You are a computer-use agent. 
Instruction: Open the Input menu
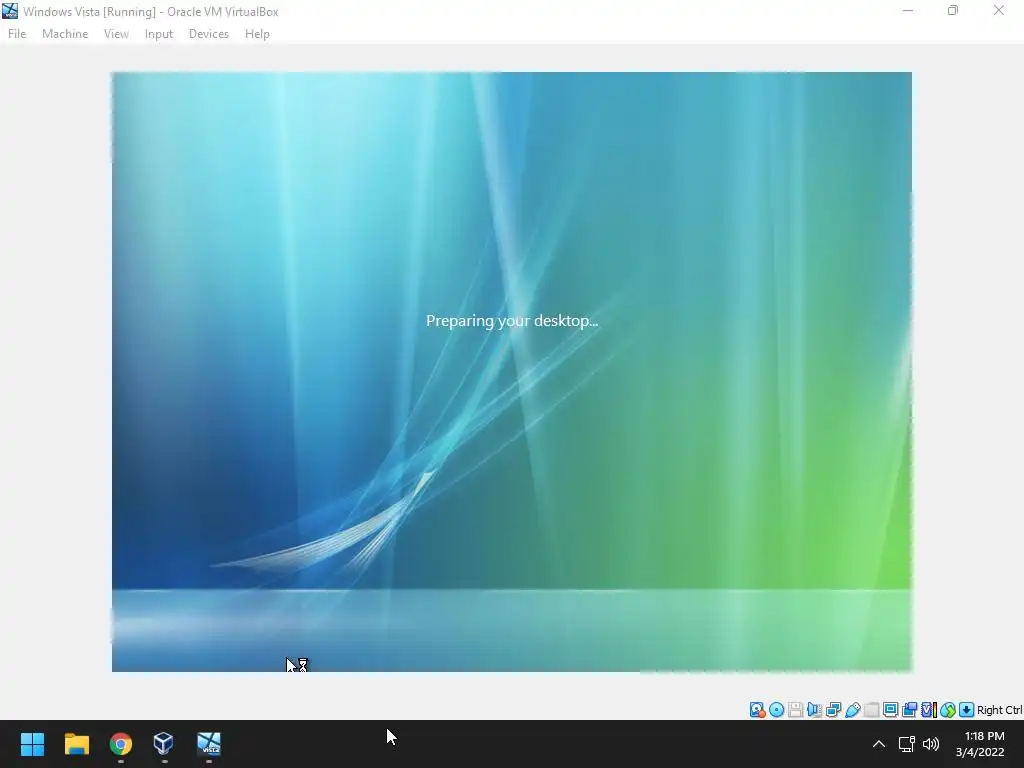159,34
